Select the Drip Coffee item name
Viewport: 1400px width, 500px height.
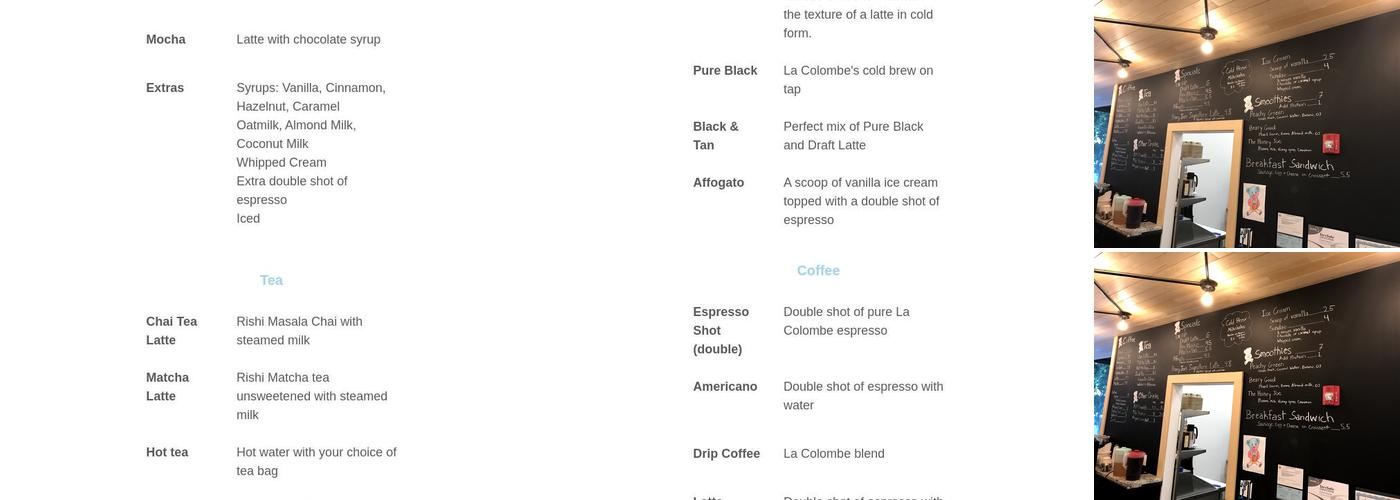coord(726,454)
